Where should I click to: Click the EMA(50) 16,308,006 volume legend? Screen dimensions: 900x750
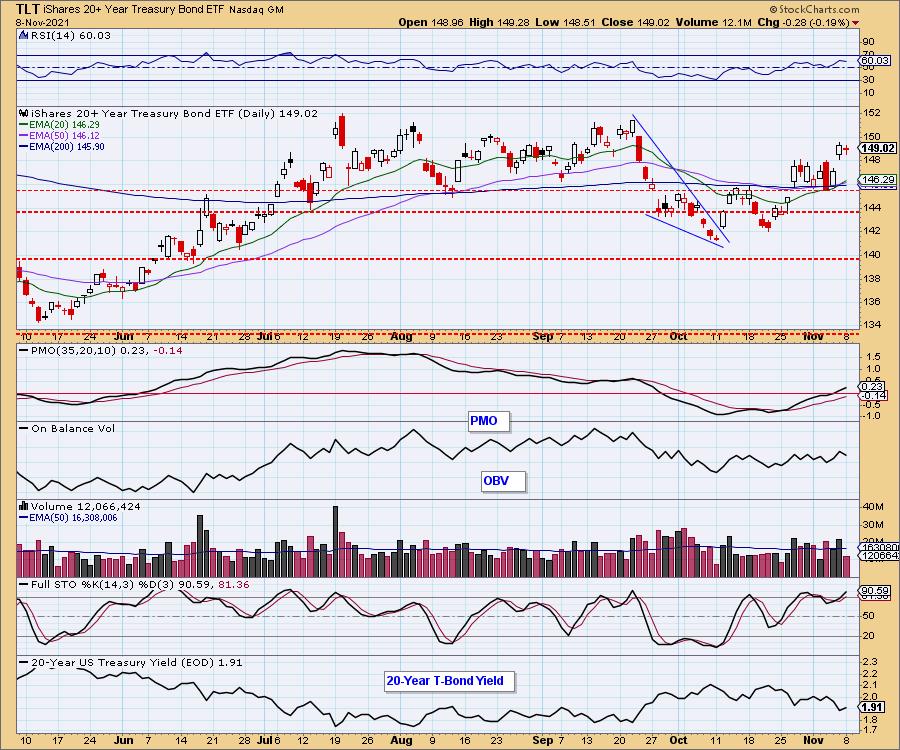coord(68,518)
